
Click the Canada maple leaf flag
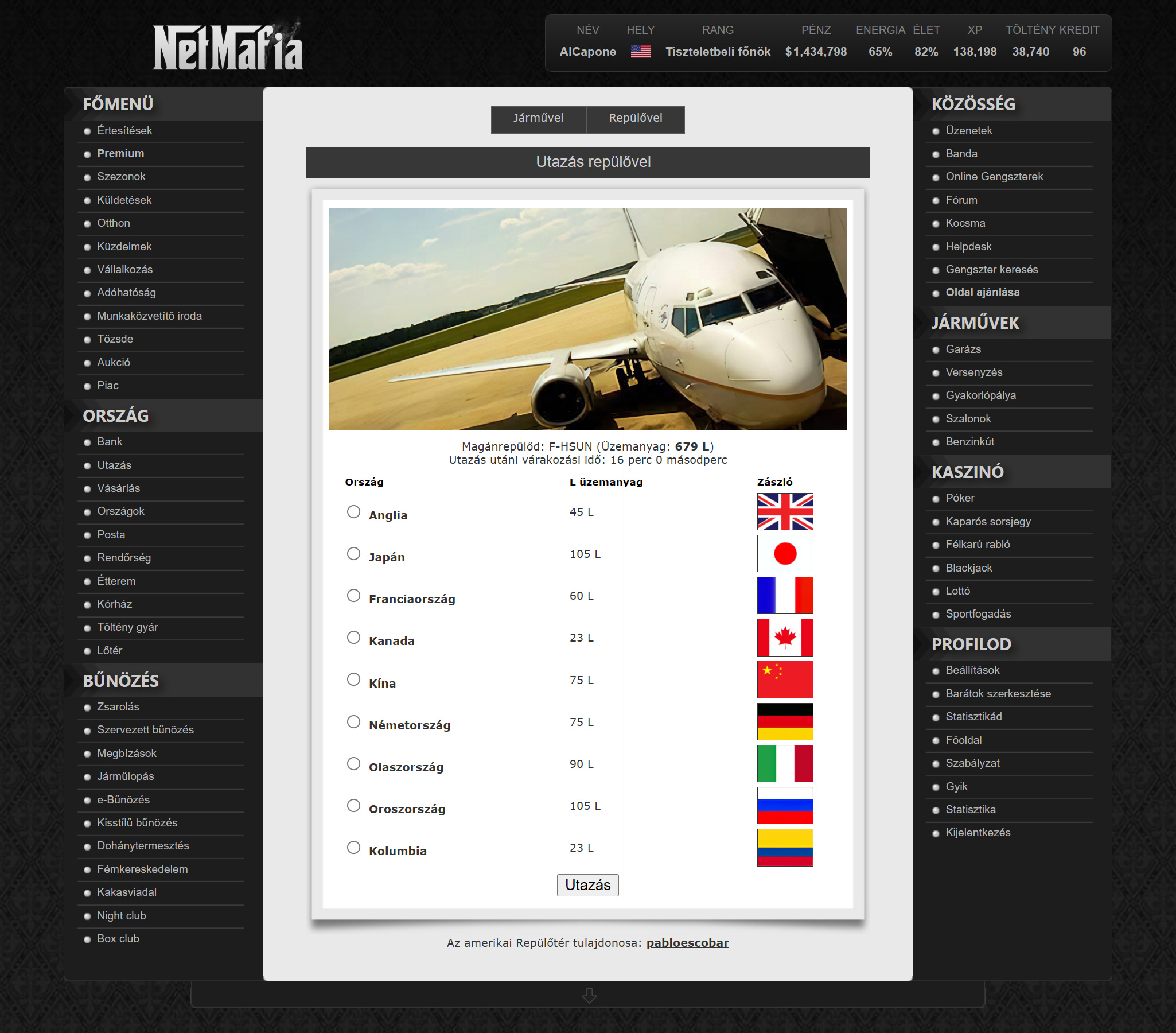(x=784, y=638)
